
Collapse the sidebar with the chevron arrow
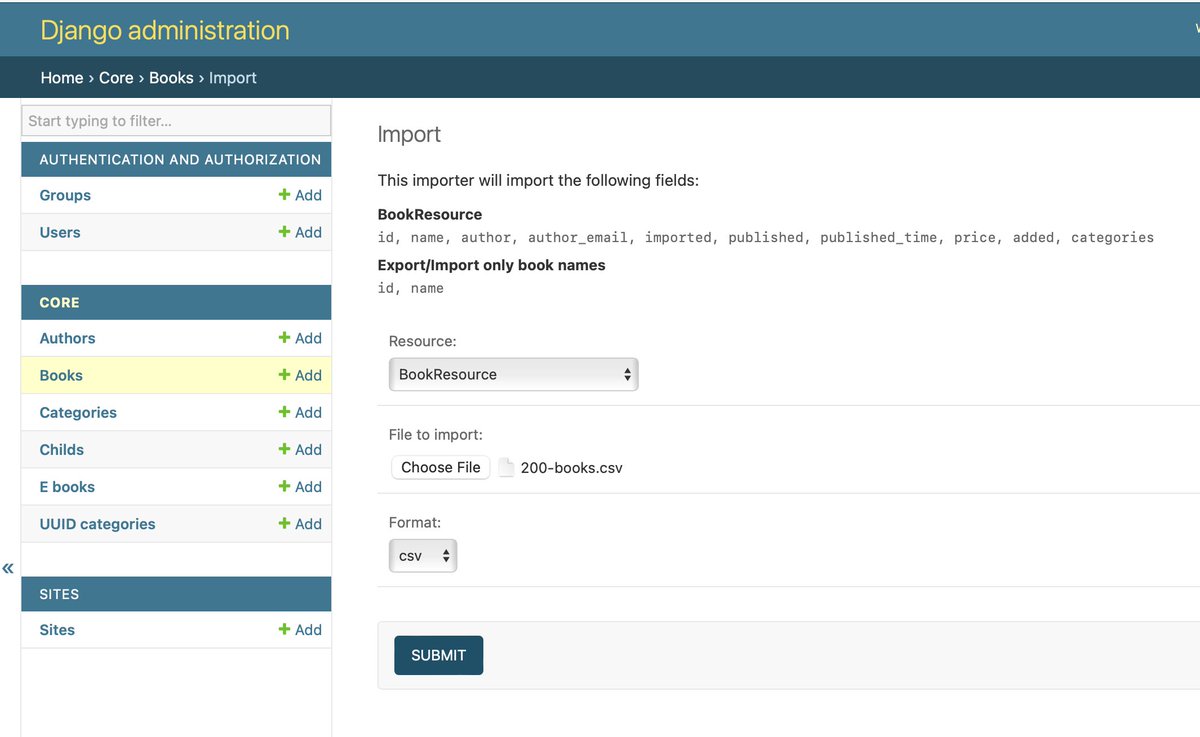pyautogui.click(x=8, y=568)
